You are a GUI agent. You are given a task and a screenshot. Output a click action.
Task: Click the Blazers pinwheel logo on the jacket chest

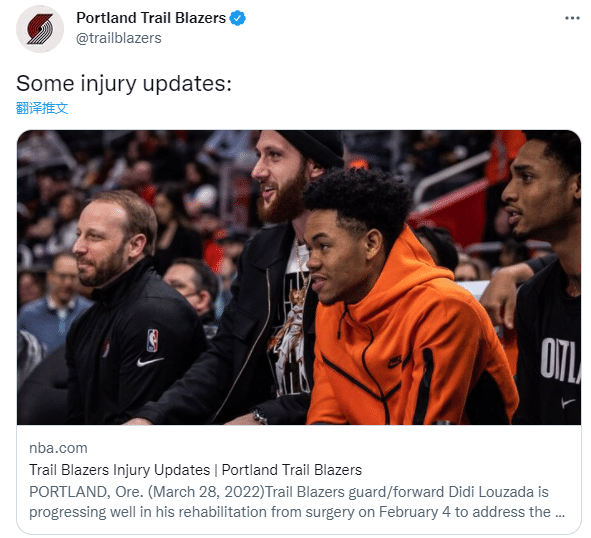click(106, 348)
